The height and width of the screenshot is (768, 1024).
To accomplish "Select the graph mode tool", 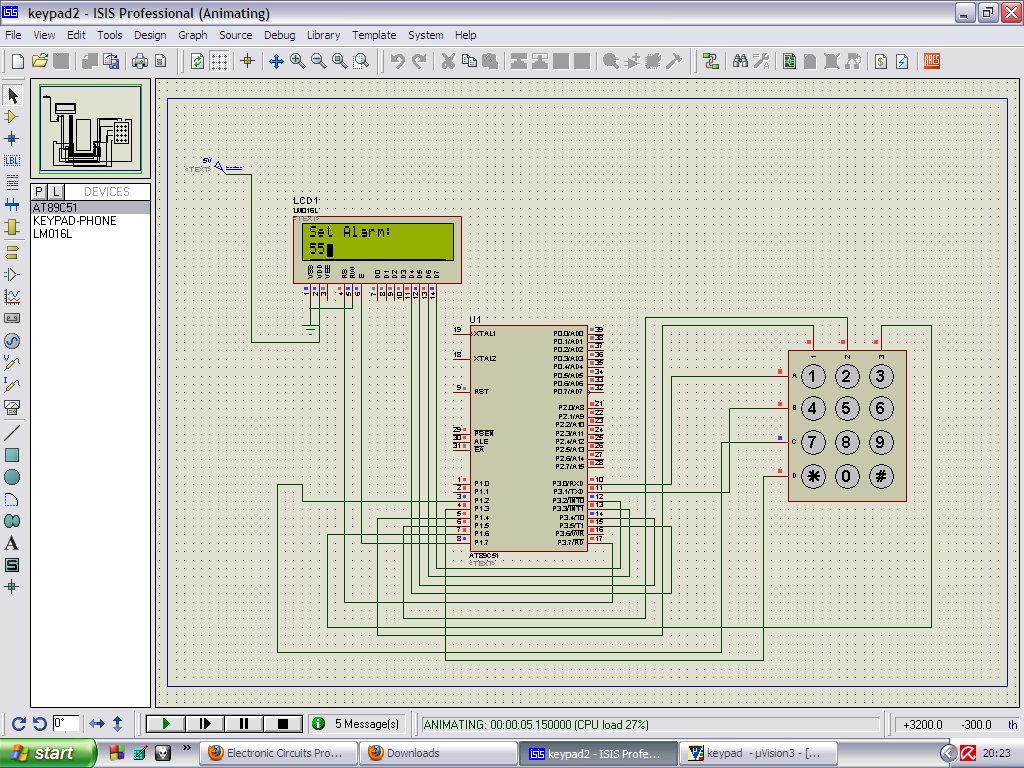I will (x=12, y=297).
